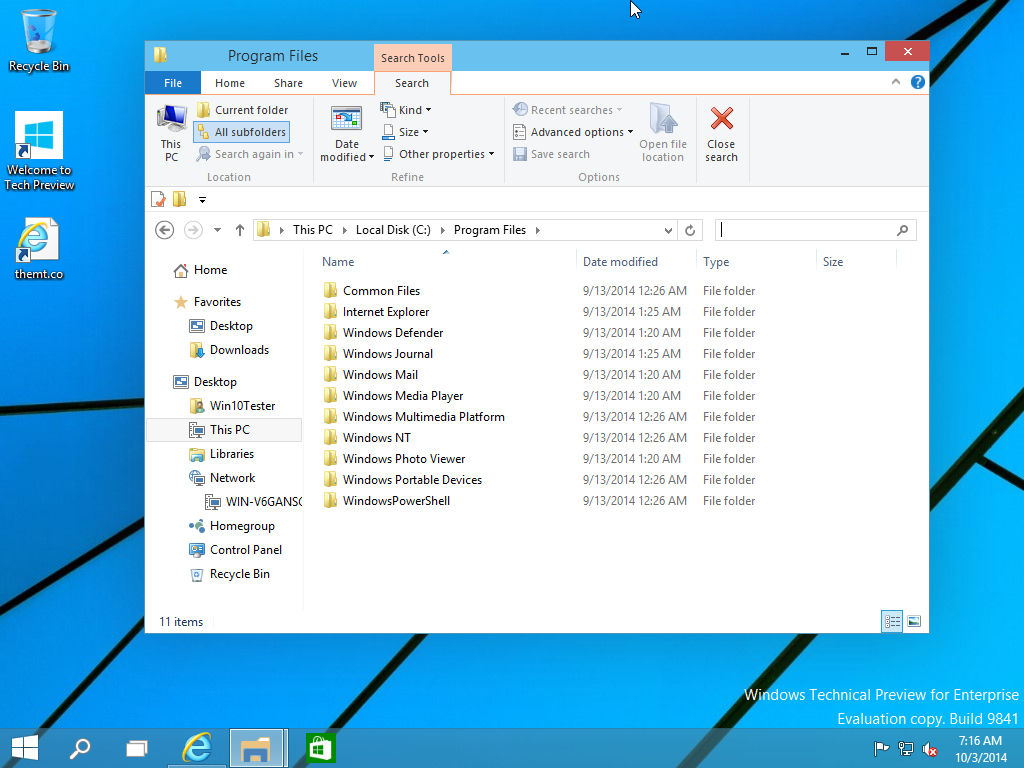This screenshot has width=1024, height=768.
Task: Toggle All subfolders search option
Action: coord(241,131)
